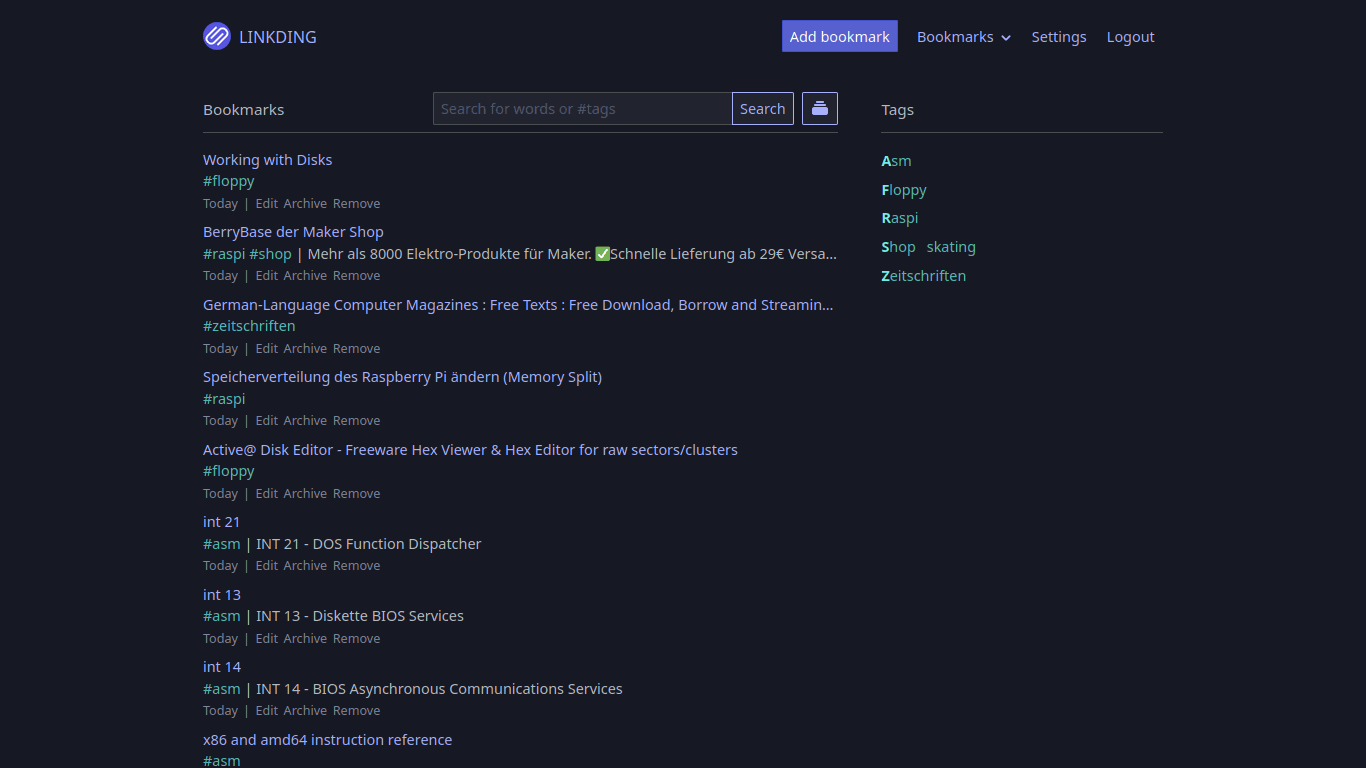This screenshot has width=1366, height=768.
Task: Click Logout in the header
Action: point(1130,37)
